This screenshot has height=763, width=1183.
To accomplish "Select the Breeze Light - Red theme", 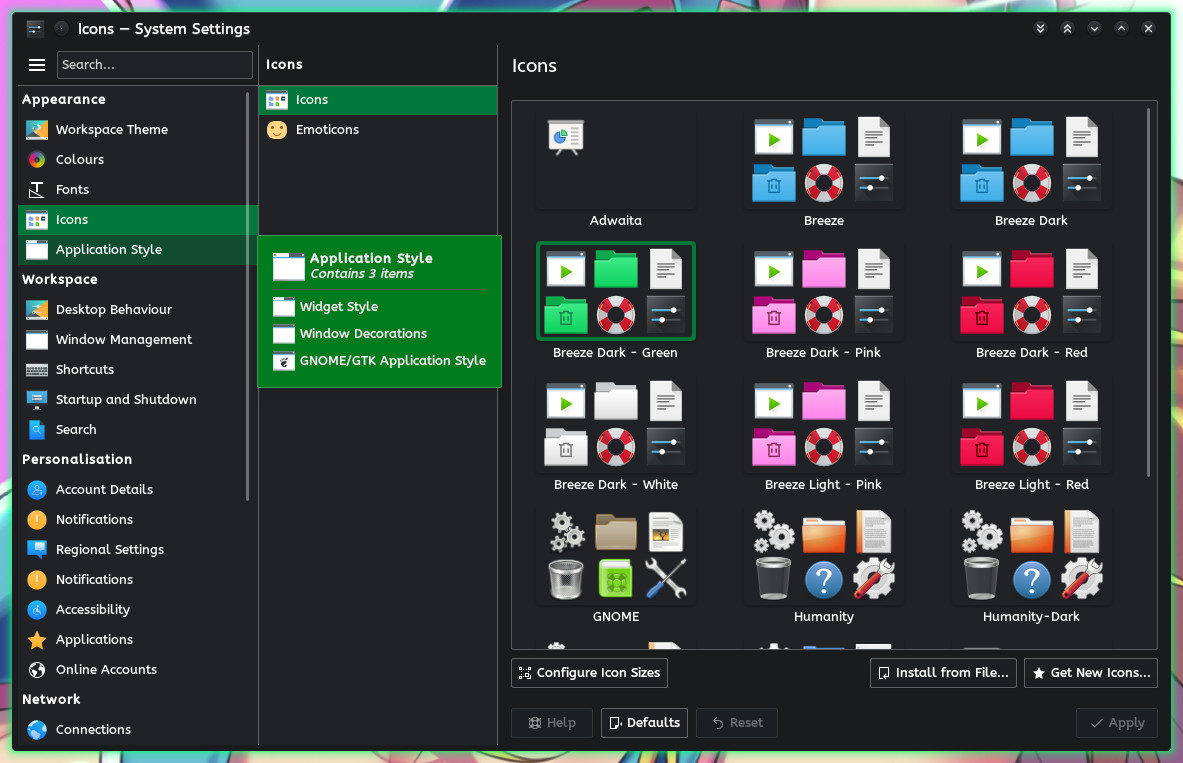I will coord(1031,434).
